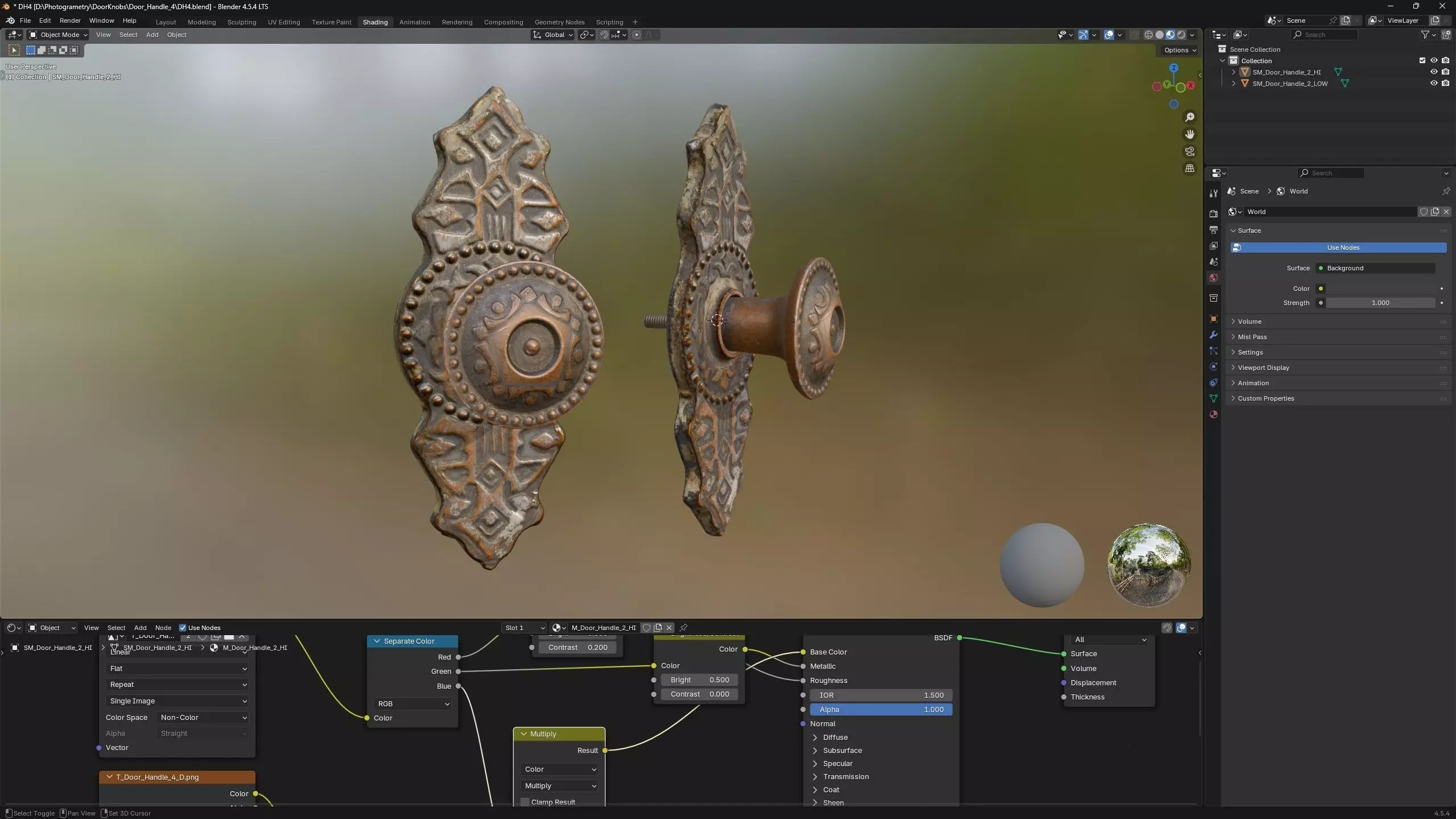Open the World properties tab icon
Viewport: 1456px width, 819px height.
[x=1213, y=278]
